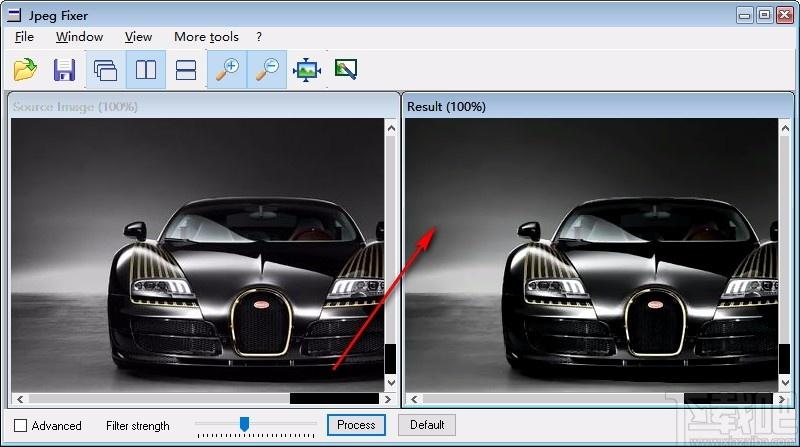The image size is (800, 447).
Task: Click the result car image preview
Action: [x=591, y=255]
